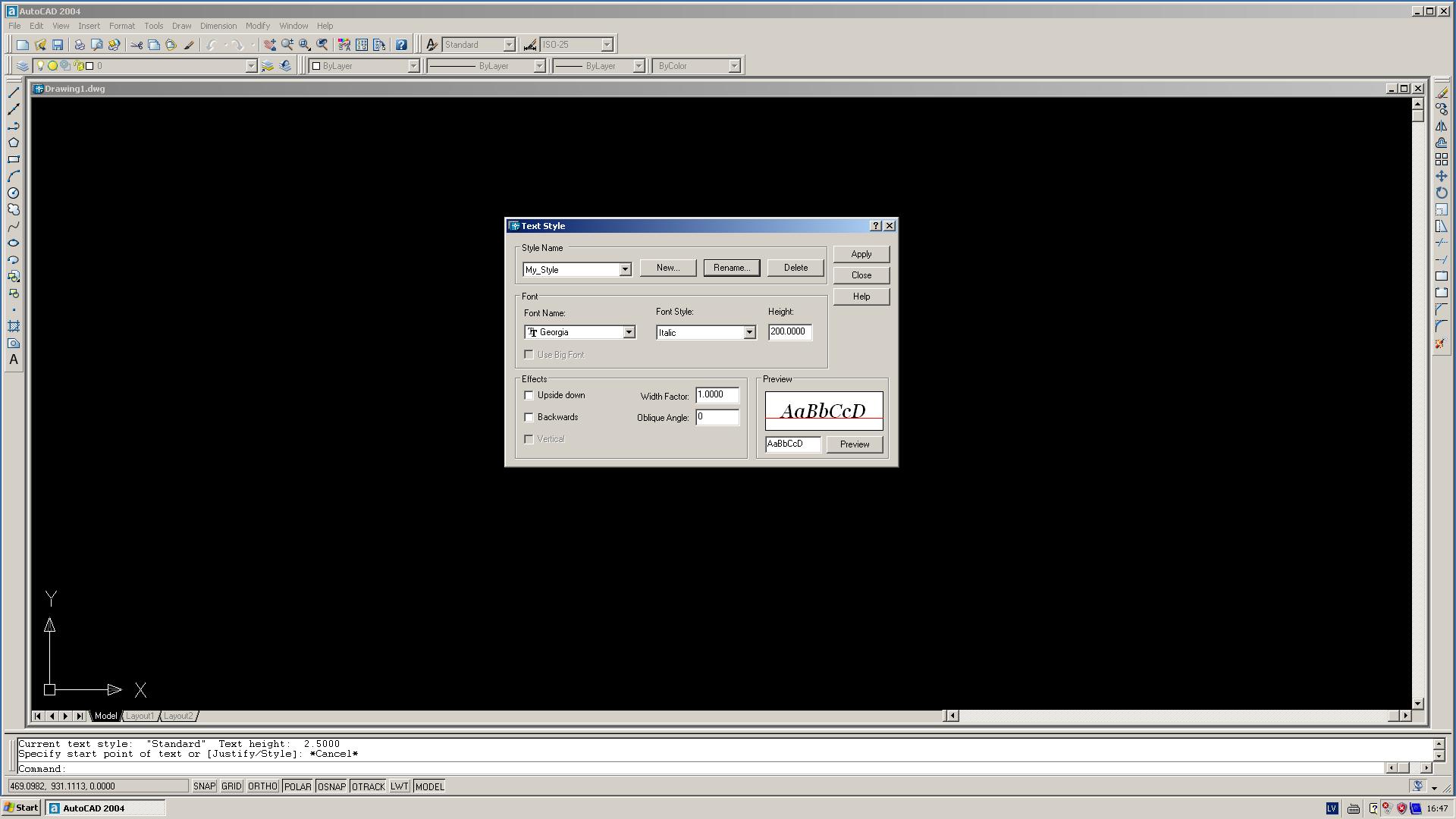This screenshot has height=819, width=1456.
Task: Click the Multiline Text tool icon
Action: tap(14, 360)
